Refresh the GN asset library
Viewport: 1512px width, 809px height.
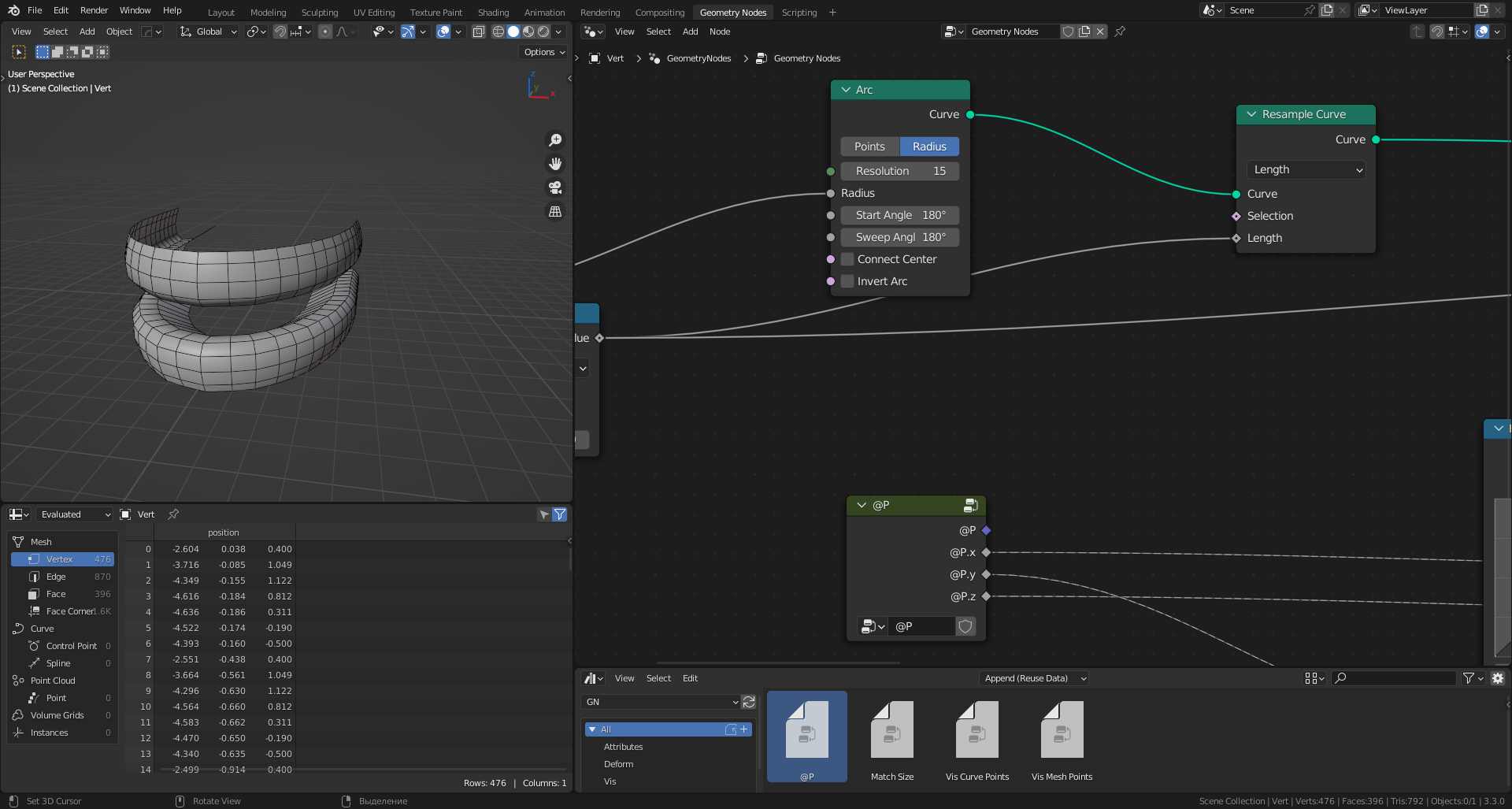(x=749, y=702)
